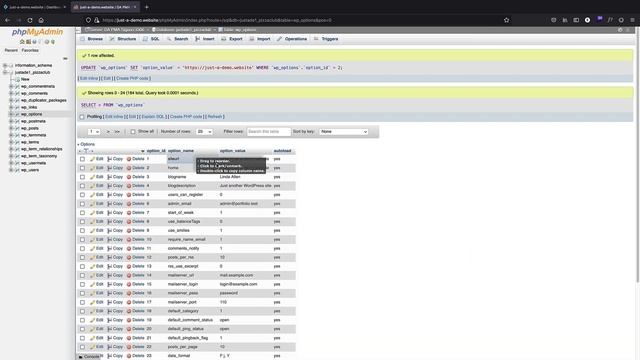Check the row checkbox for posts_per_page

82,347
